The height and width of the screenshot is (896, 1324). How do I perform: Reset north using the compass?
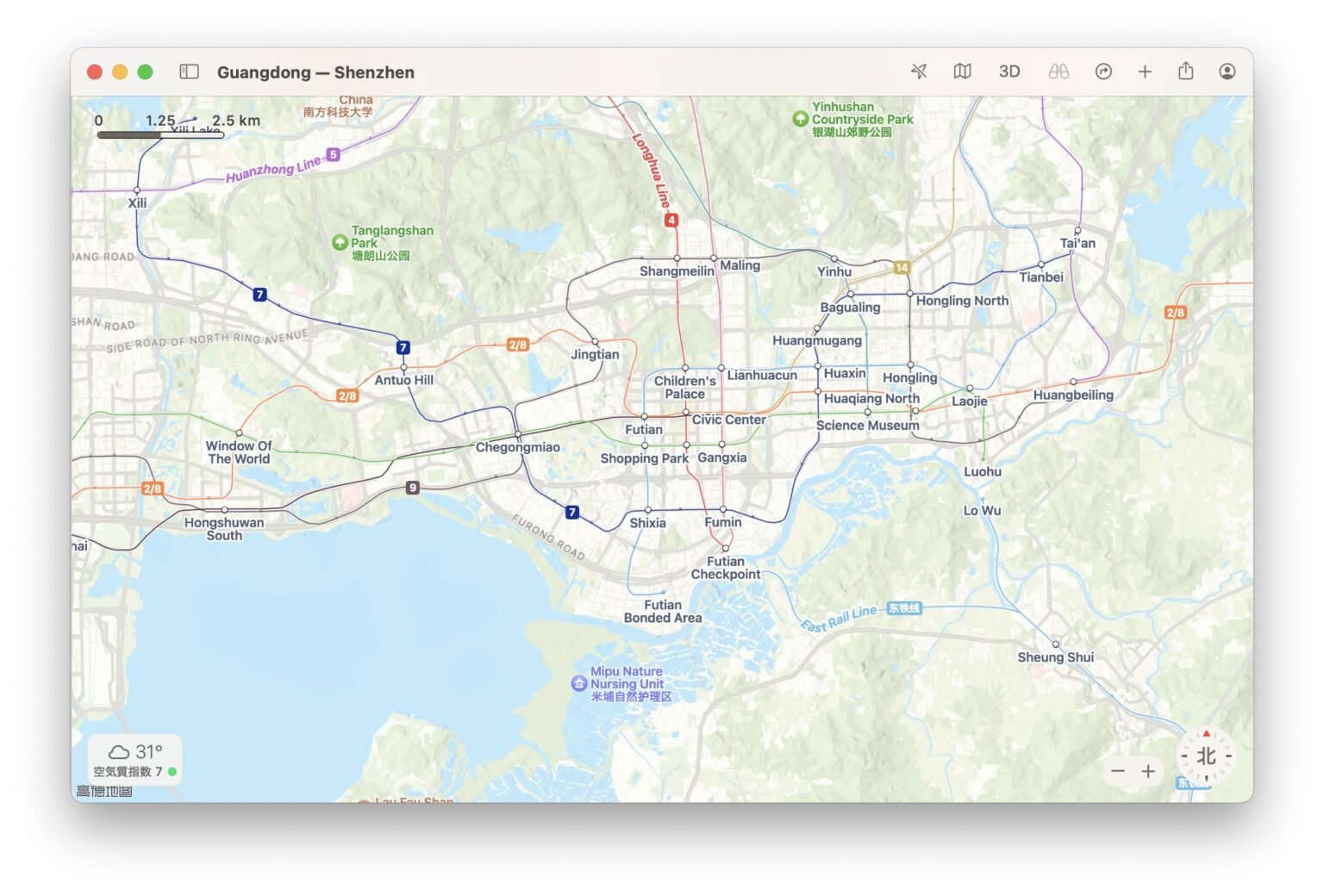tap(1206, 756)
